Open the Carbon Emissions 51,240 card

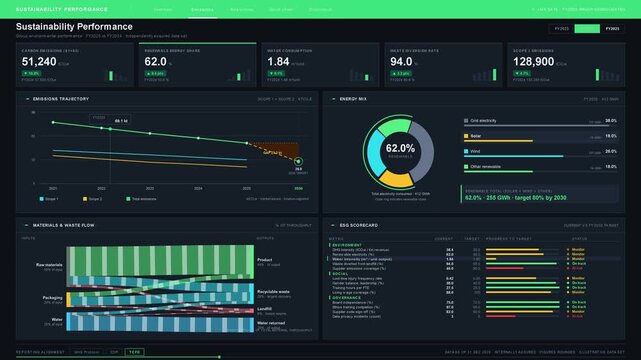[75, 65]
